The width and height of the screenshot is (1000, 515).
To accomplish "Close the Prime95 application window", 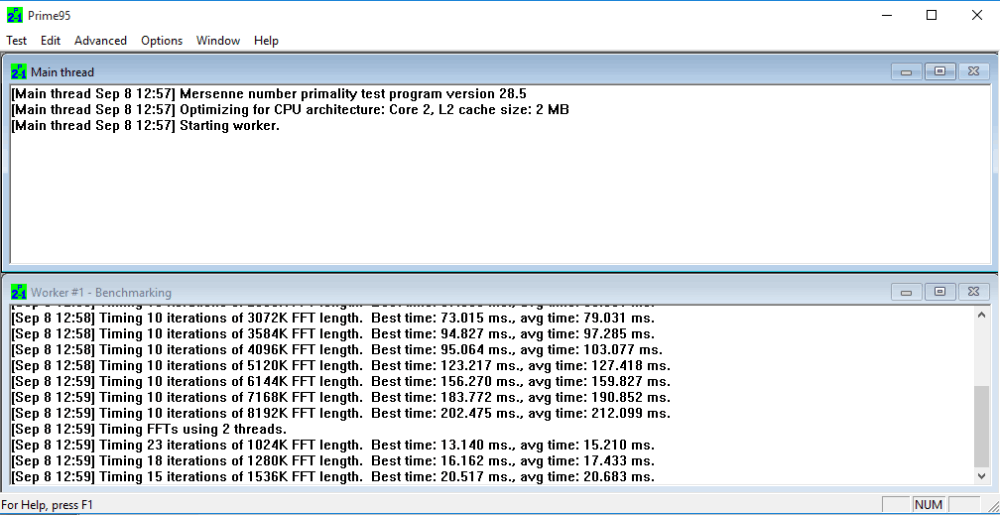I will [976, 15].
